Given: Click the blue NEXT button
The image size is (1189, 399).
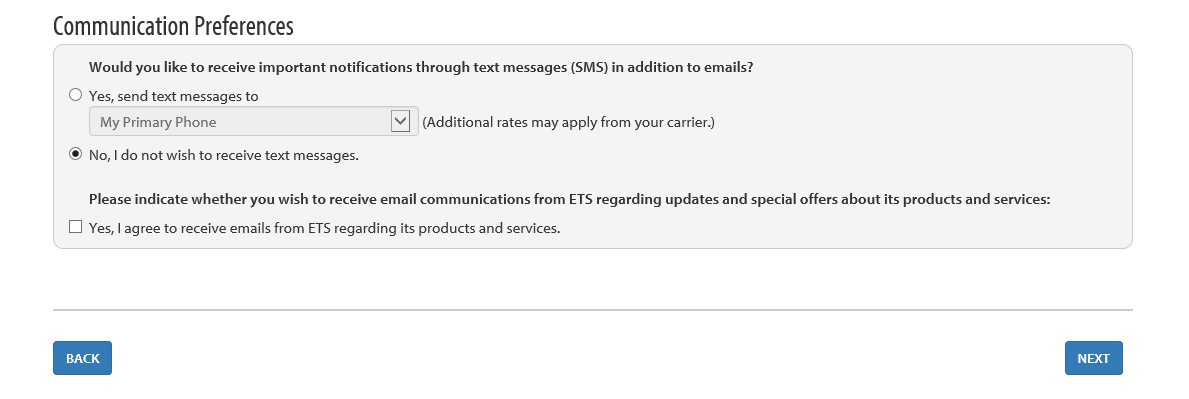Looking at the screenshot, I should 1093,358.
